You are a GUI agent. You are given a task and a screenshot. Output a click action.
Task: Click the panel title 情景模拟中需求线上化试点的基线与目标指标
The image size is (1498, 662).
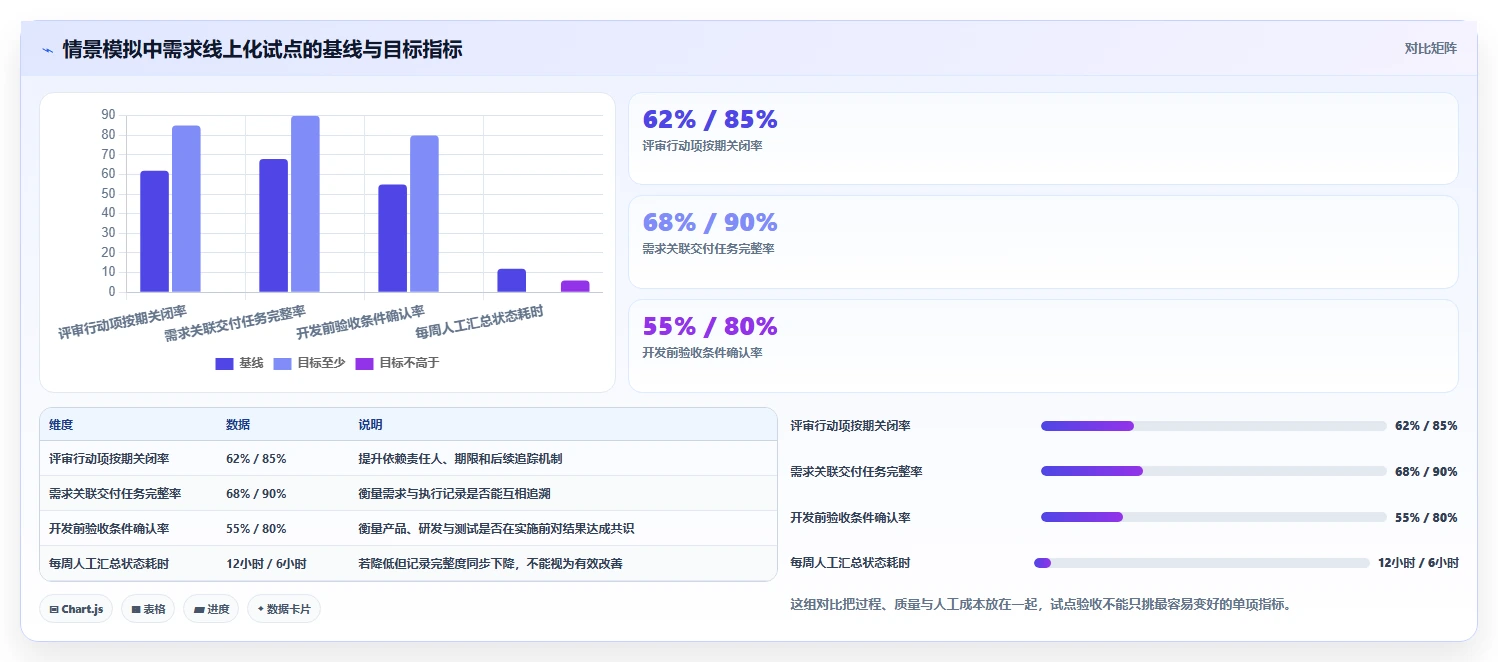click(x=262, y=49)
